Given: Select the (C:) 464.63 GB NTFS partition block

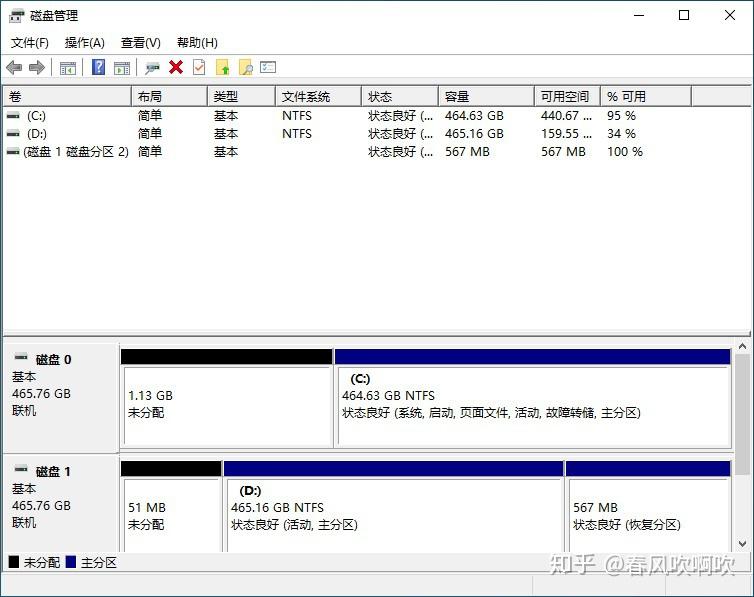Looking at the screenshot, I should (x=533, y=398).
